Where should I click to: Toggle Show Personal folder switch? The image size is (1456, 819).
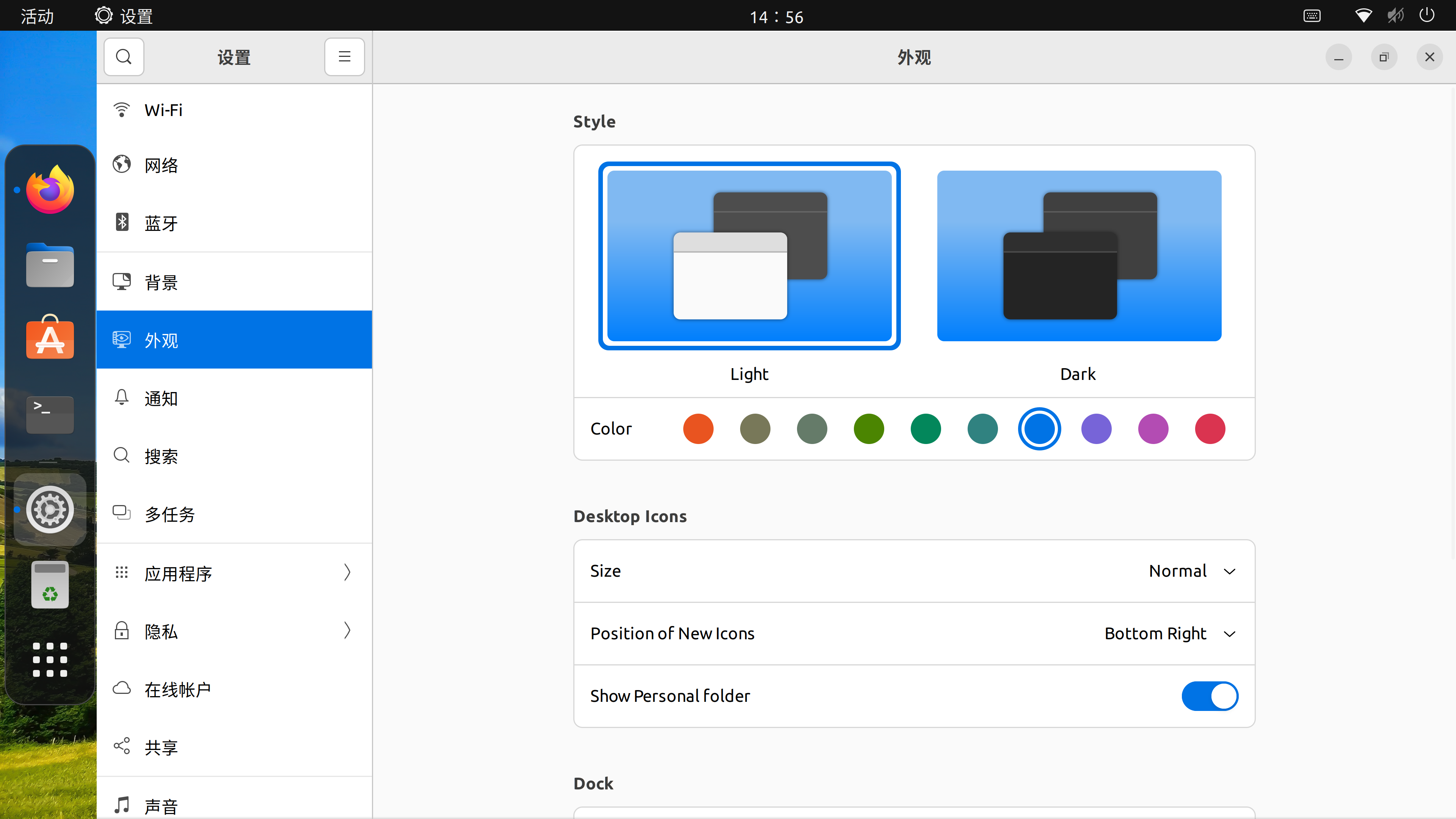tap(1210, 696)
